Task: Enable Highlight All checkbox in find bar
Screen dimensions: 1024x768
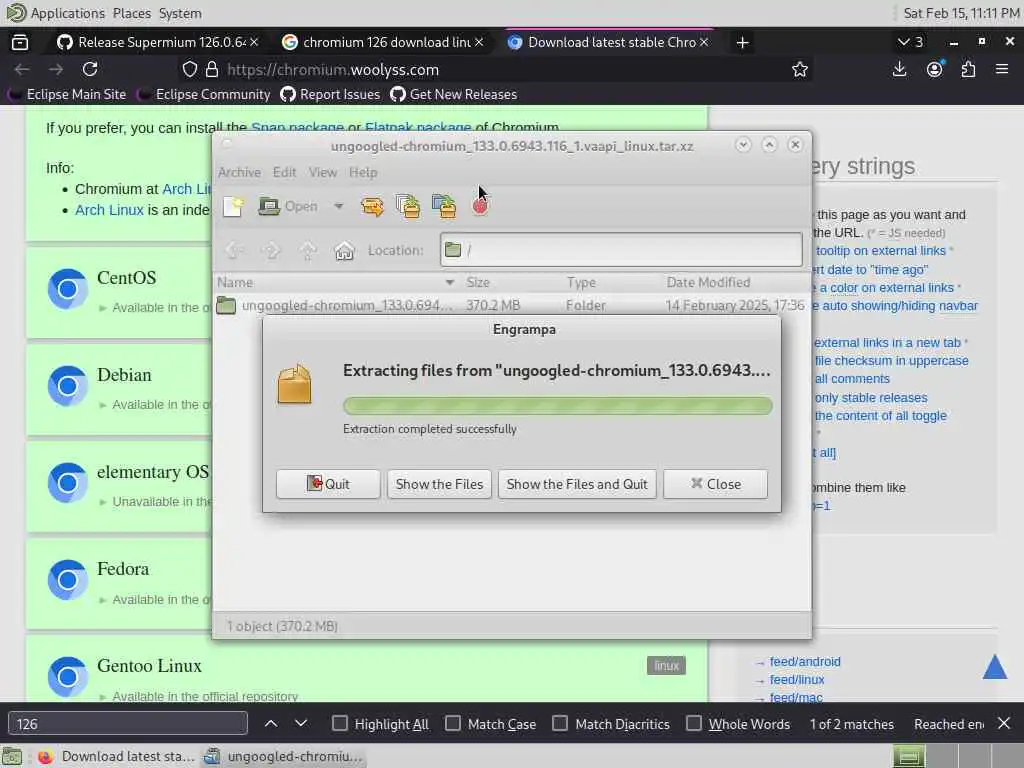Action: [x=340, y=723]
